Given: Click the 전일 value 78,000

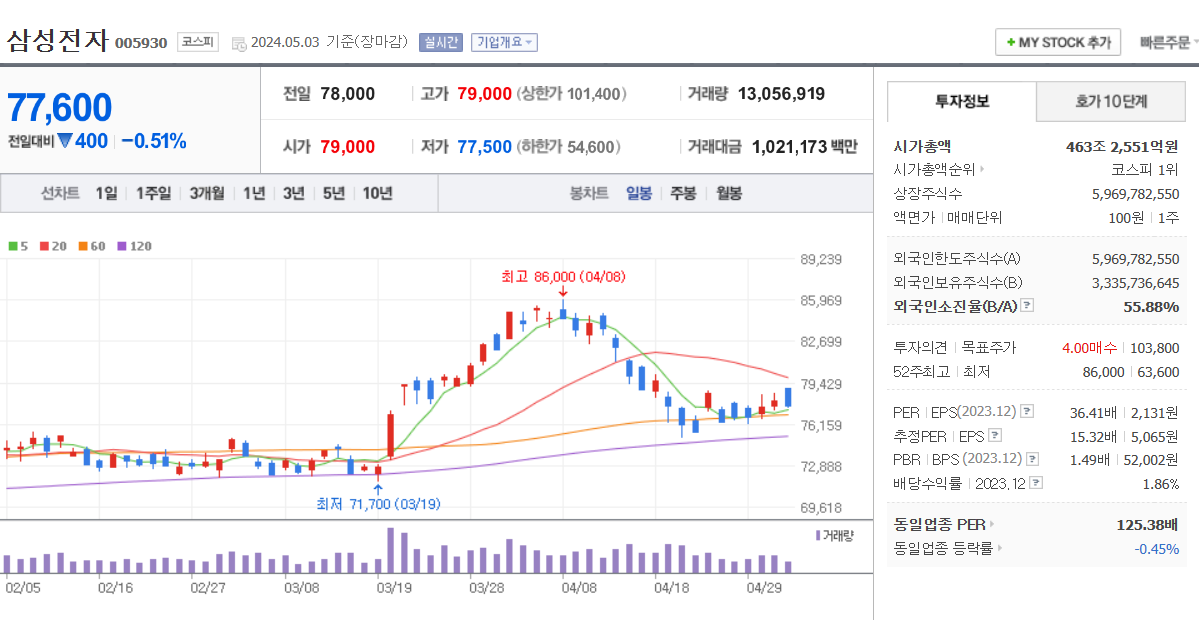Looking at the screenshot, I should (x=348, y=94).
